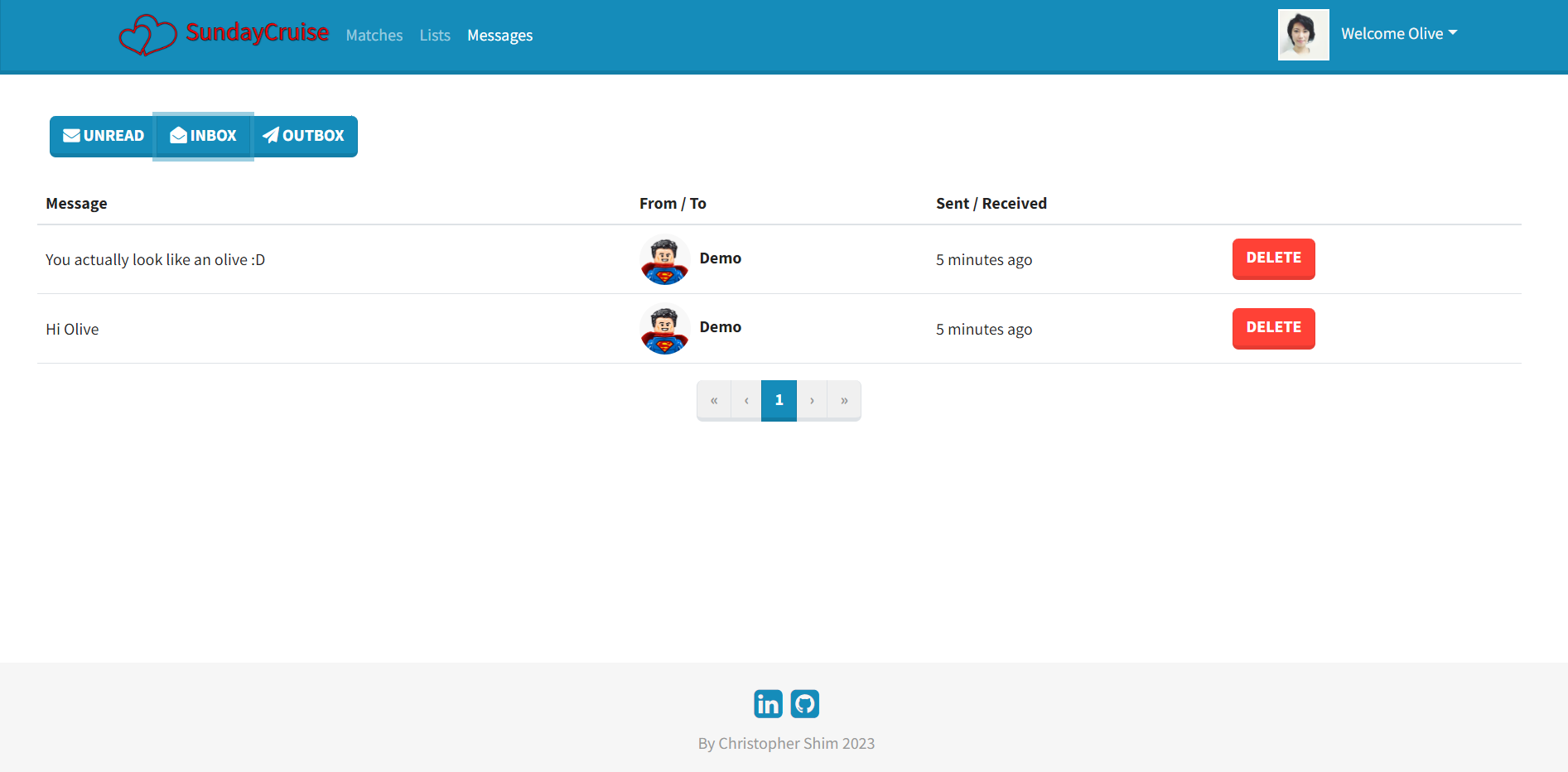Delete the 'Hi Olive' message
Image resolution: width=1568 pixels, height=772 pixels.
(x=1273, y=328)
